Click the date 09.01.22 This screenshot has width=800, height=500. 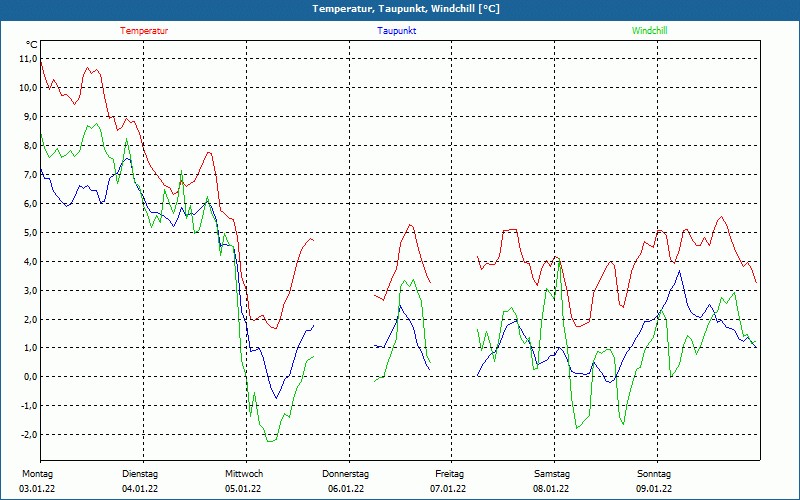tap(654, 489)
